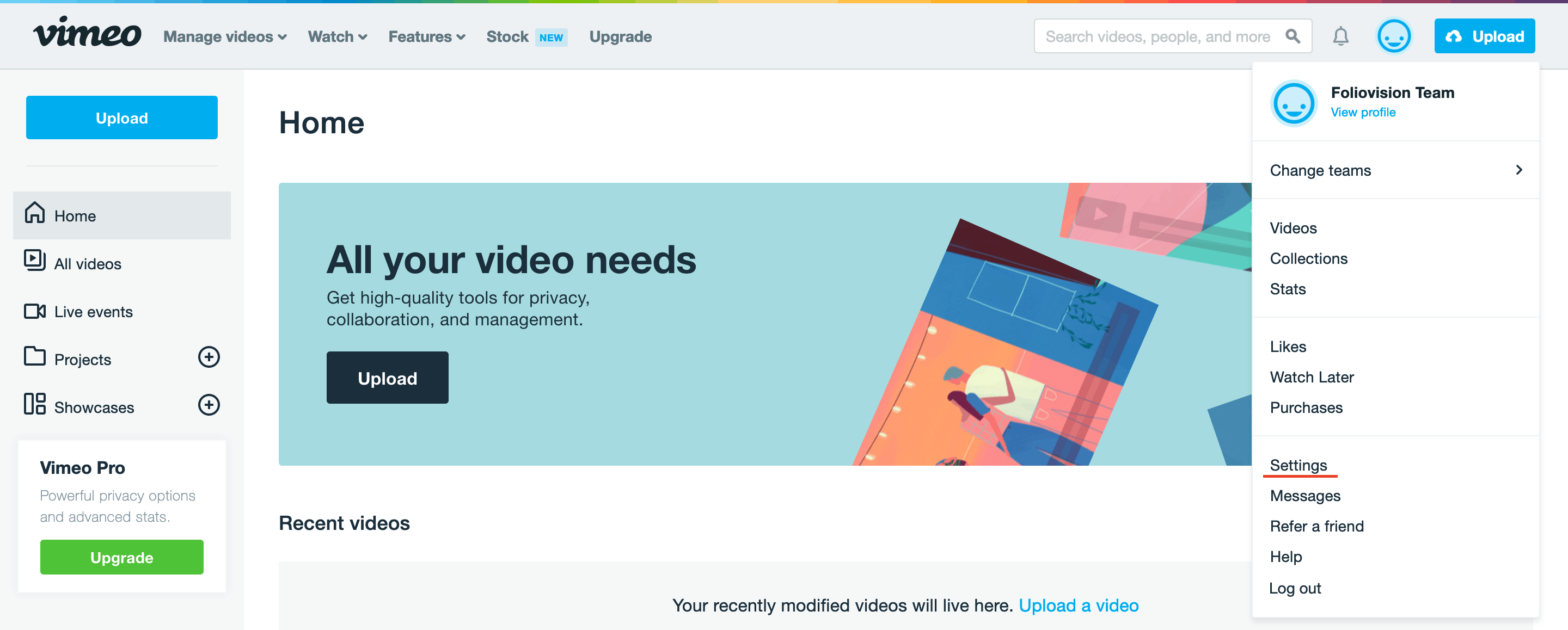The width and height of the screenshot is (1568, 630).
Task: Click the Home house icon in the sidebar
Action: point(35,213)
